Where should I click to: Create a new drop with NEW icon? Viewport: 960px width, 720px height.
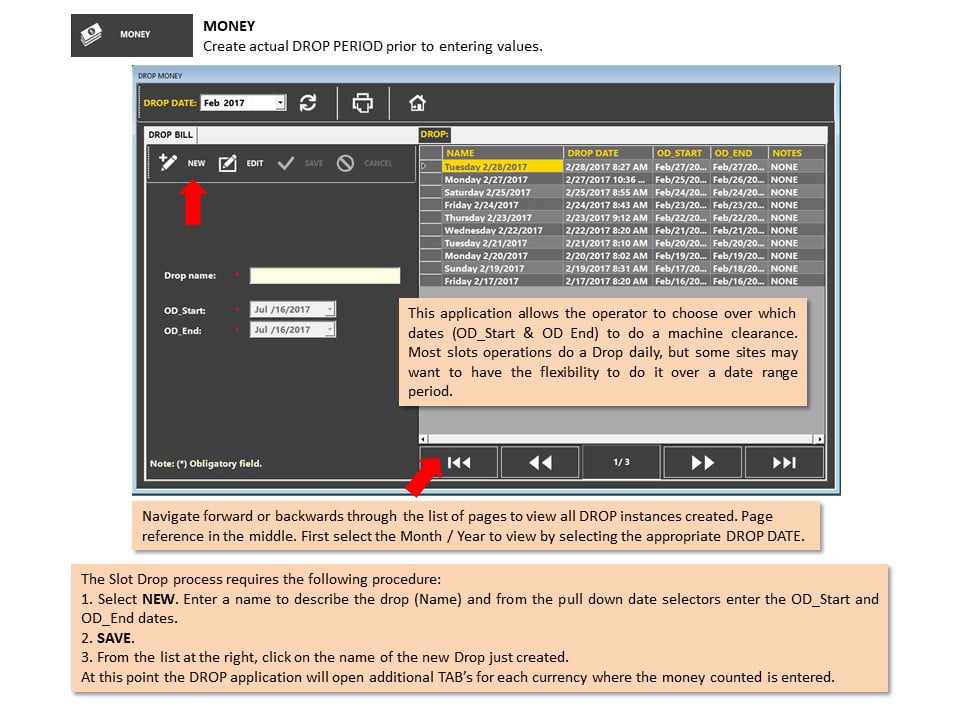[168, 163]
